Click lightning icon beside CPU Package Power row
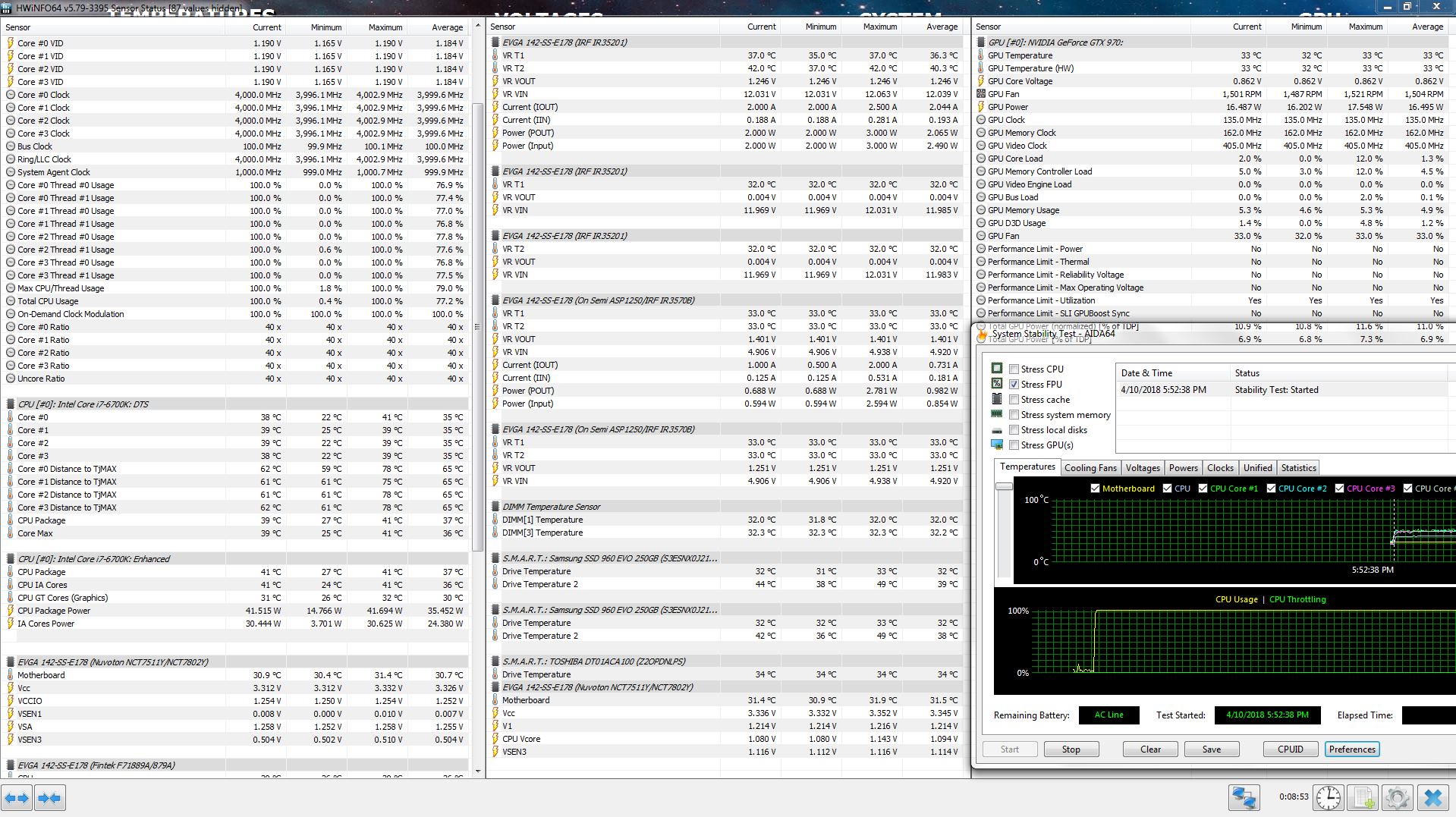 11,611
